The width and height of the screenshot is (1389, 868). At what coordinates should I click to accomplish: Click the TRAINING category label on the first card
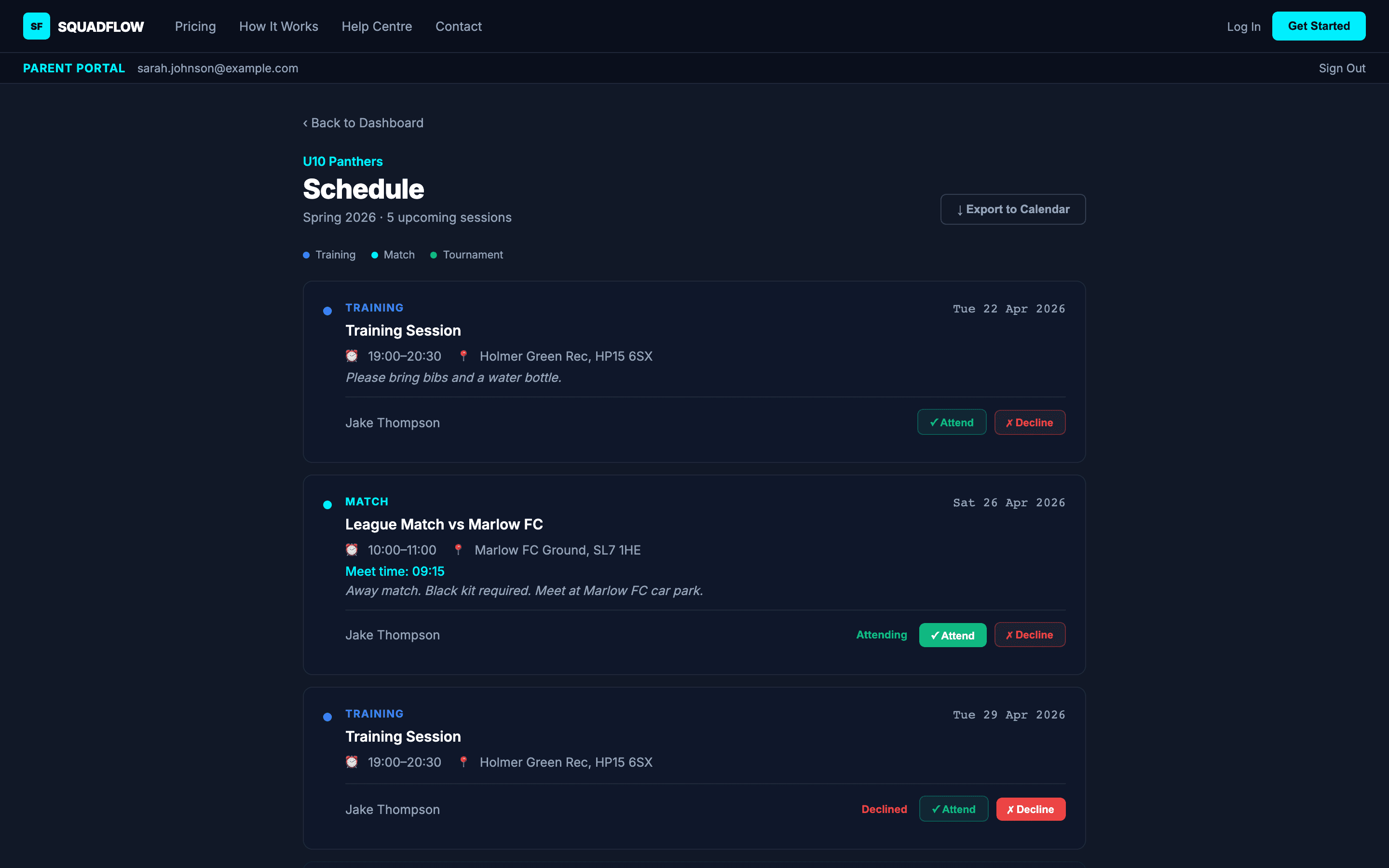[374, 308]
